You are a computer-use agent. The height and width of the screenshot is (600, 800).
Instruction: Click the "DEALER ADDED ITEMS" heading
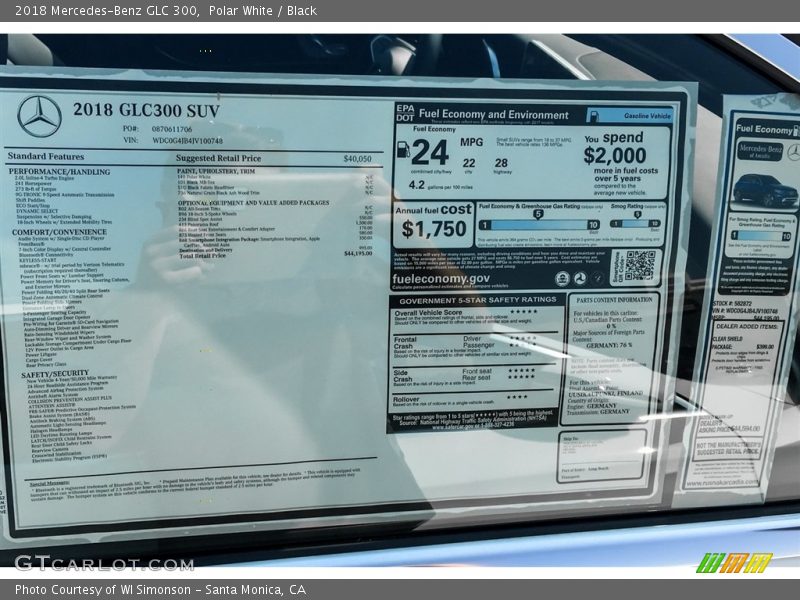(747, 326)
